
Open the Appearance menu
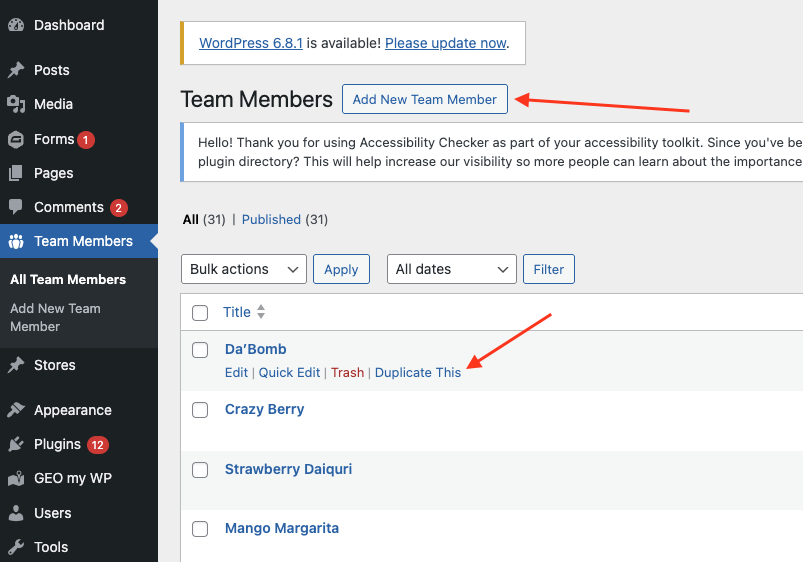73,410
